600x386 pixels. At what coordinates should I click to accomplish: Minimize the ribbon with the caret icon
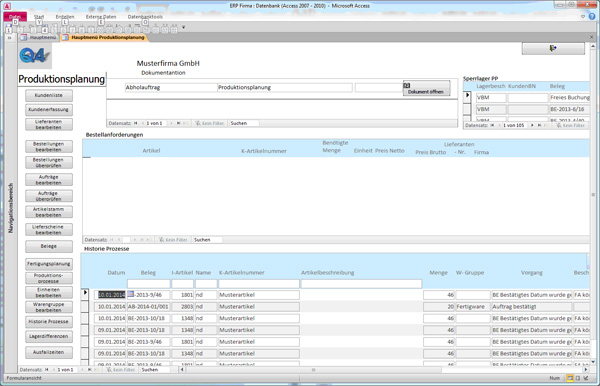pyautogui.click(x=583, y=16)
